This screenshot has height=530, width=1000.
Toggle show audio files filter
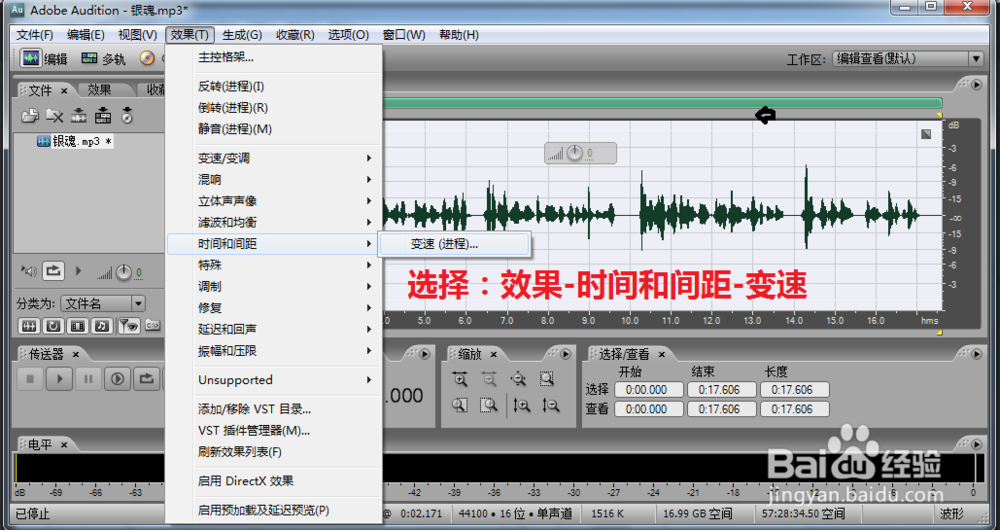(29, 326)
